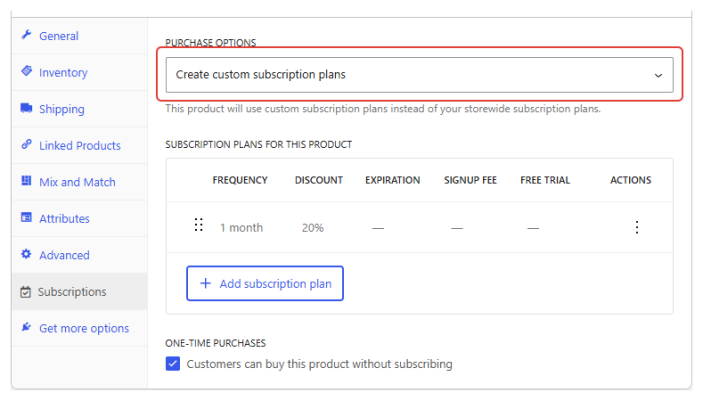Open the Subscriptions tab
The width and height of the screenshot is (703, 401).
(79, 292)
